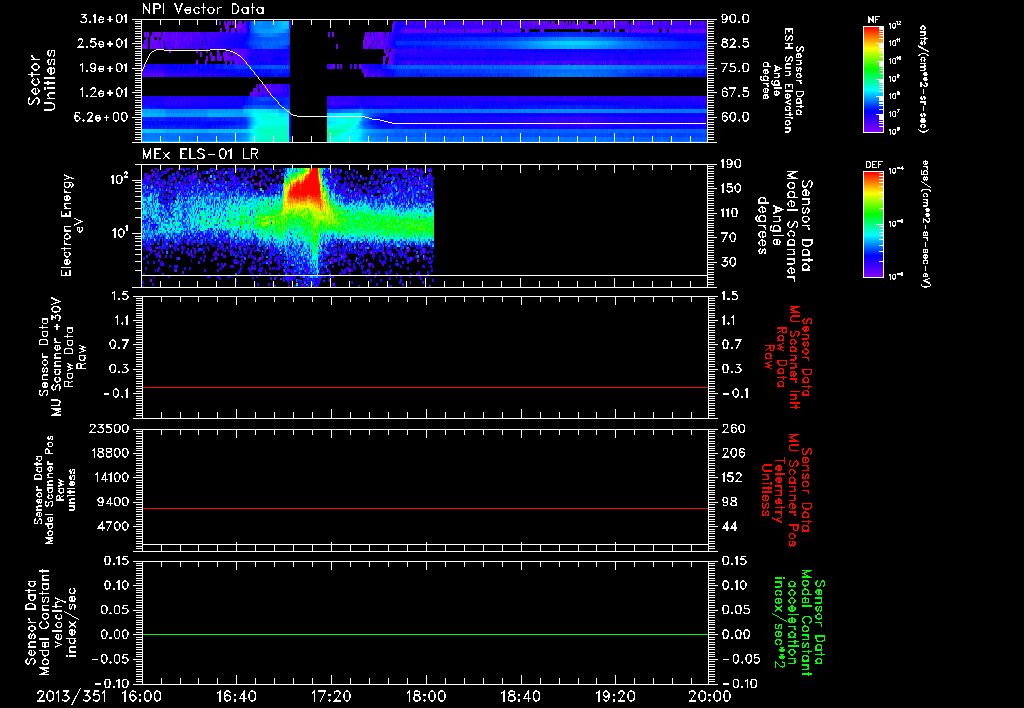Click the NF flux color bar
The width and height of the screenshot is (1024, 708).
[874, 79]
